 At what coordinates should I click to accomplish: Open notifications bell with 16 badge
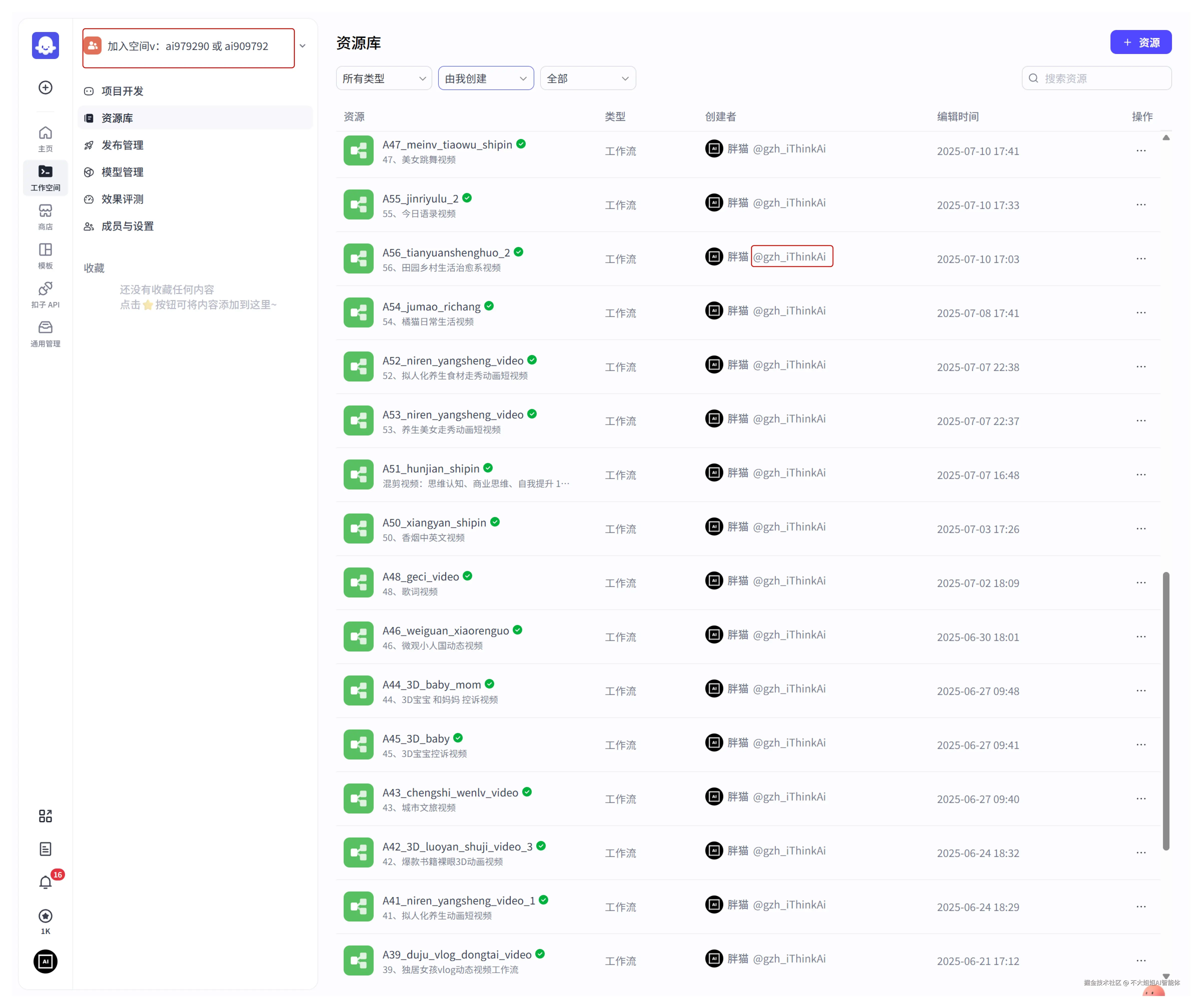45,882
